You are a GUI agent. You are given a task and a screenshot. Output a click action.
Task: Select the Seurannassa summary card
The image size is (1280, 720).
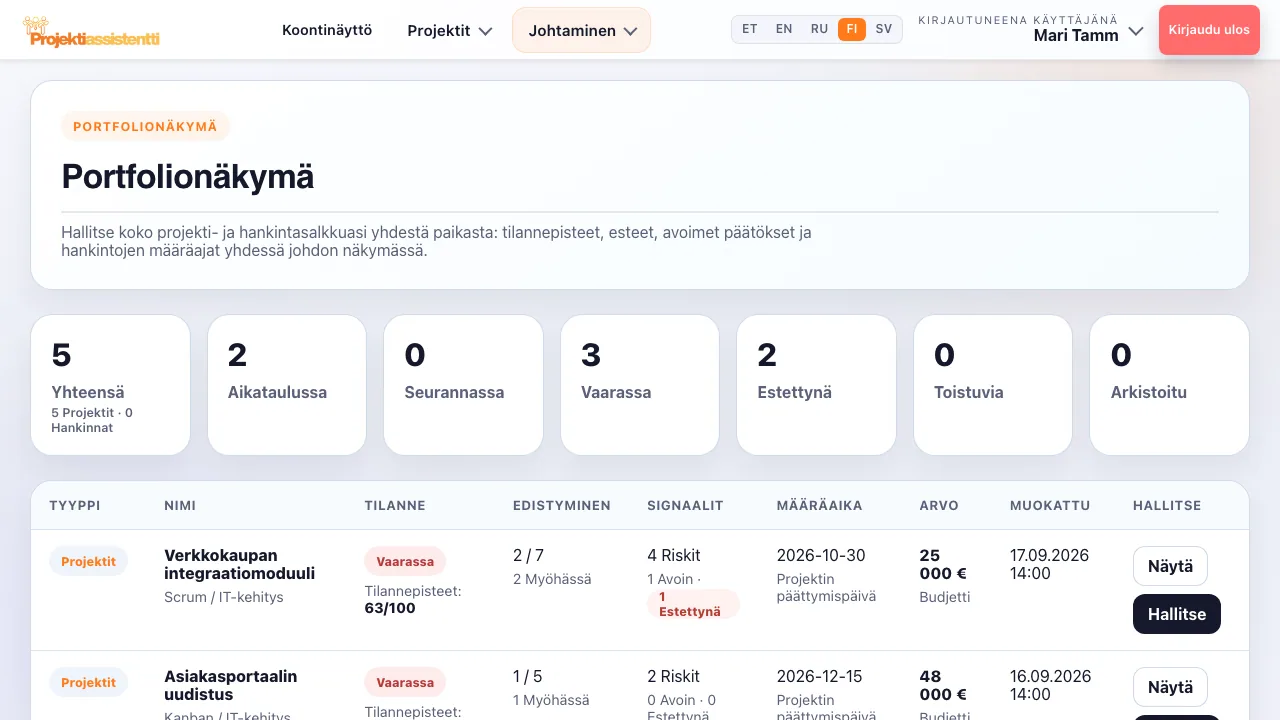[x=463, y=385]
